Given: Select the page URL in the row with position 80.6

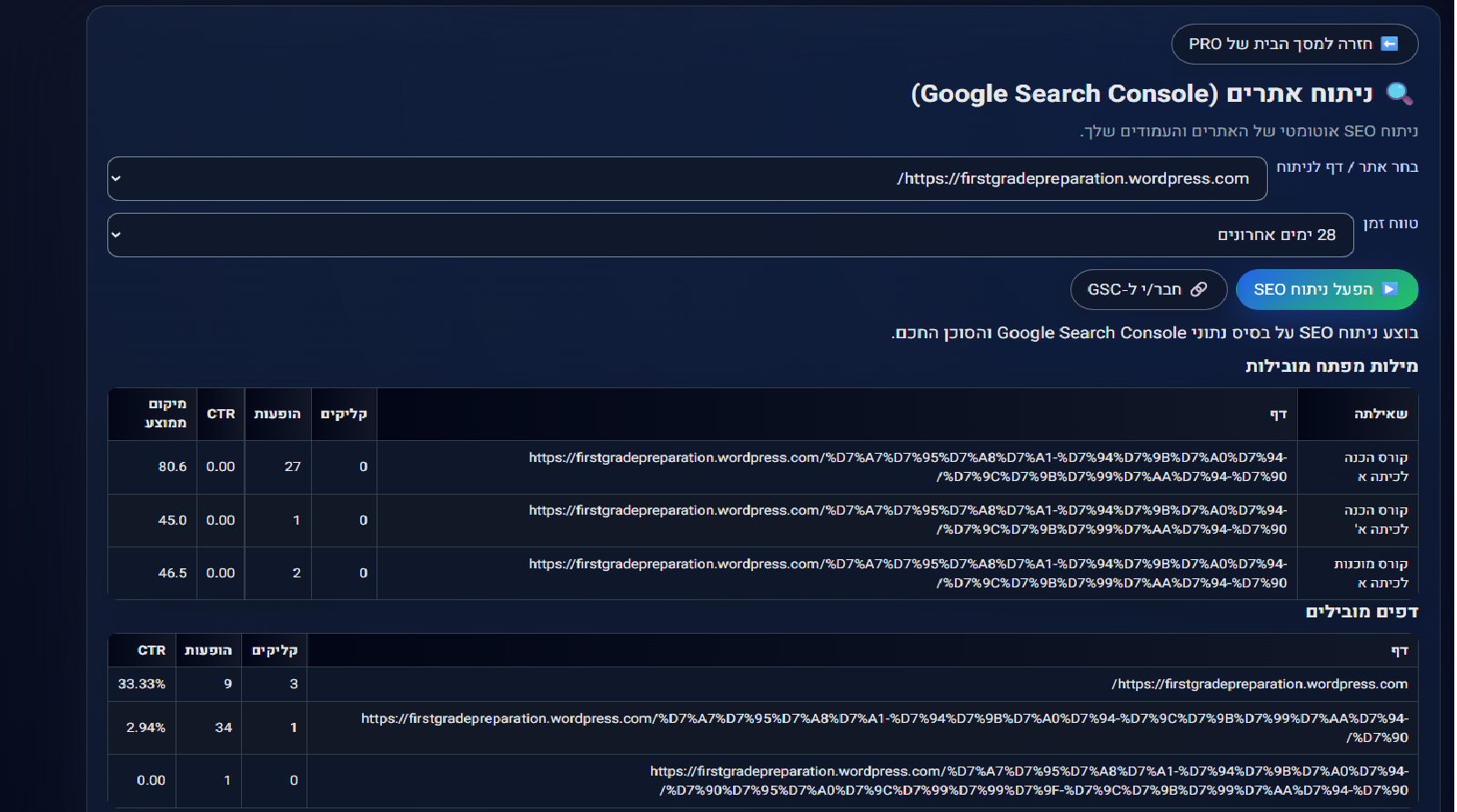Looking at the screenshot, I should [908, 466].
